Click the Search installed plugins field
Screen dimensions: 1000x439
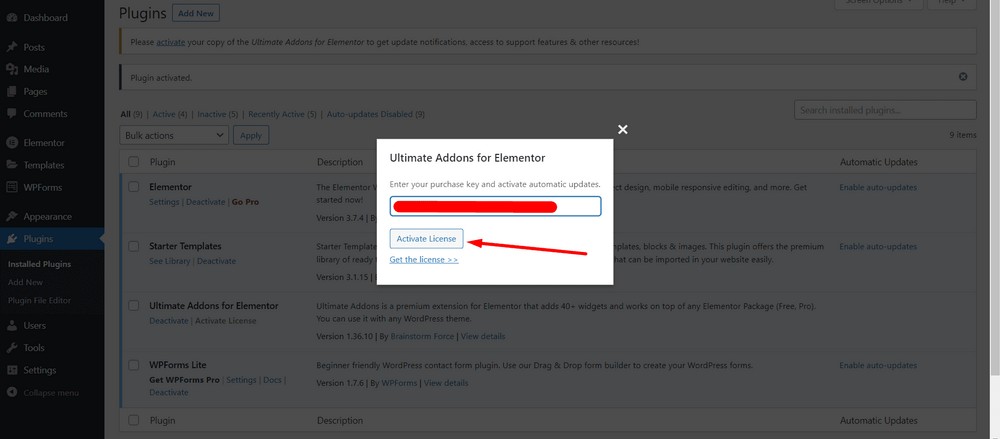(885, 110)
